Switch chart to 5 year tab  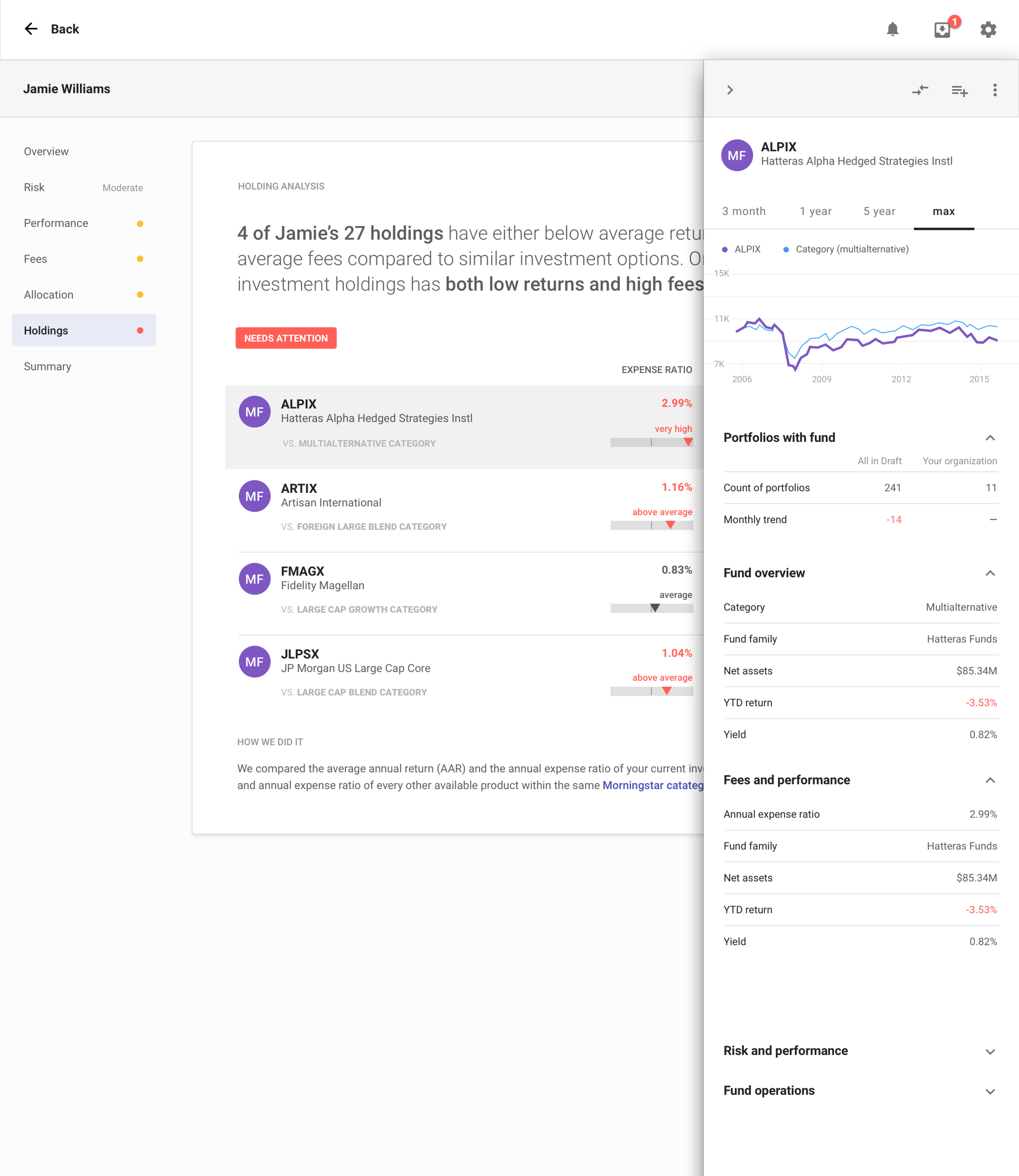(879, 212)
